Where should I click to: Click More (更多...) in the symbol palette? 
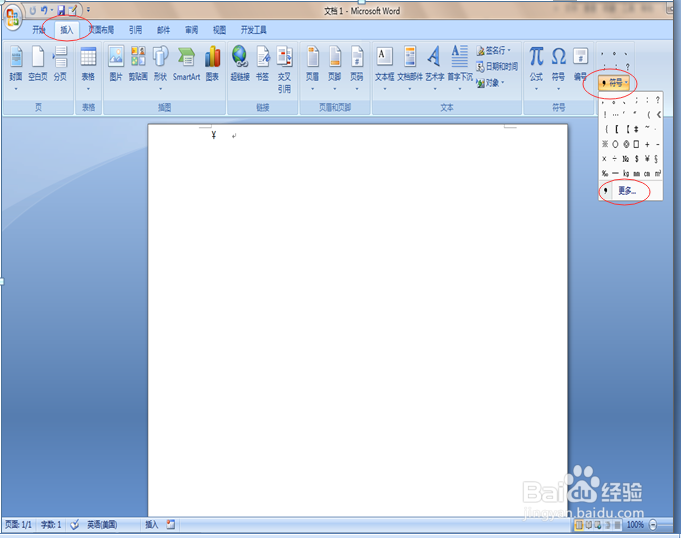[x=627, y=191]
